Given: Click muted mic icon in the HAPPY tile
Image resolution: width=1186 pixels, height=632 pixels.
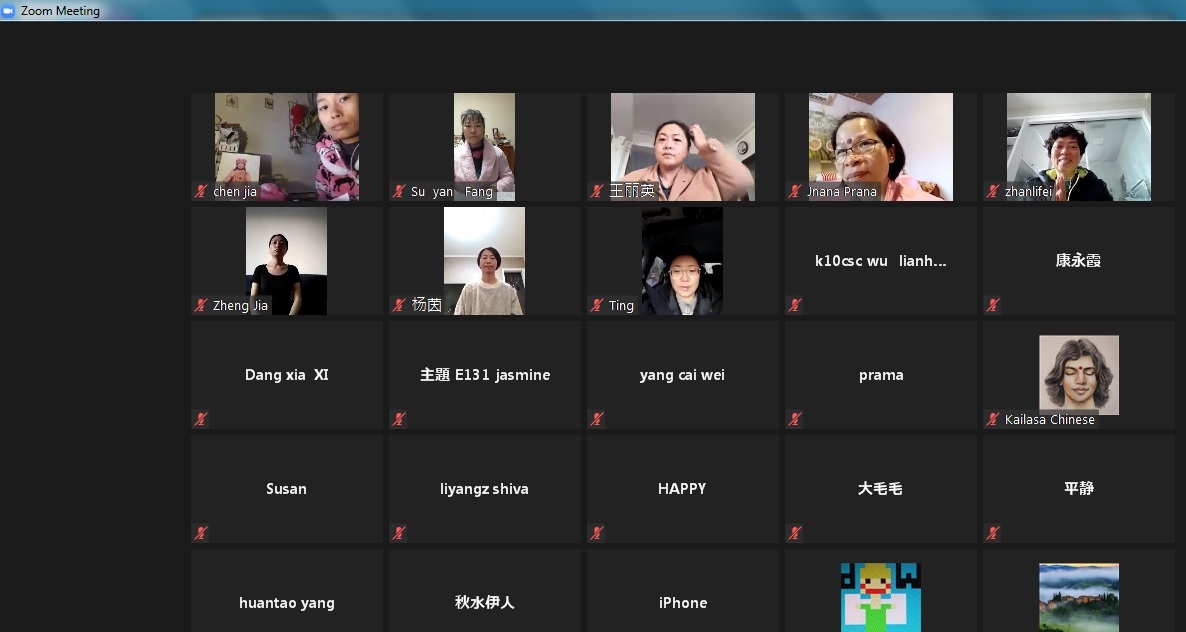Looking at the screenshot, I should coord(597,533).
